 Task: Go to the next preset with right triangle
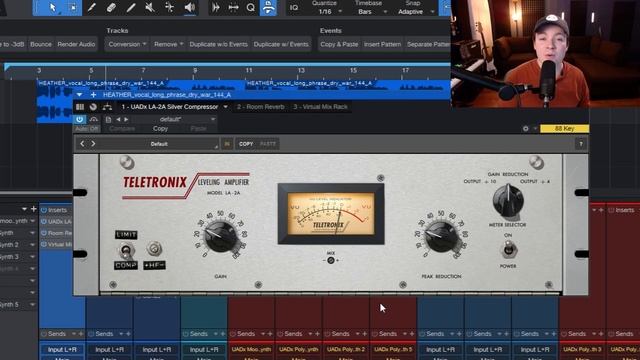(x=126, y=120)
